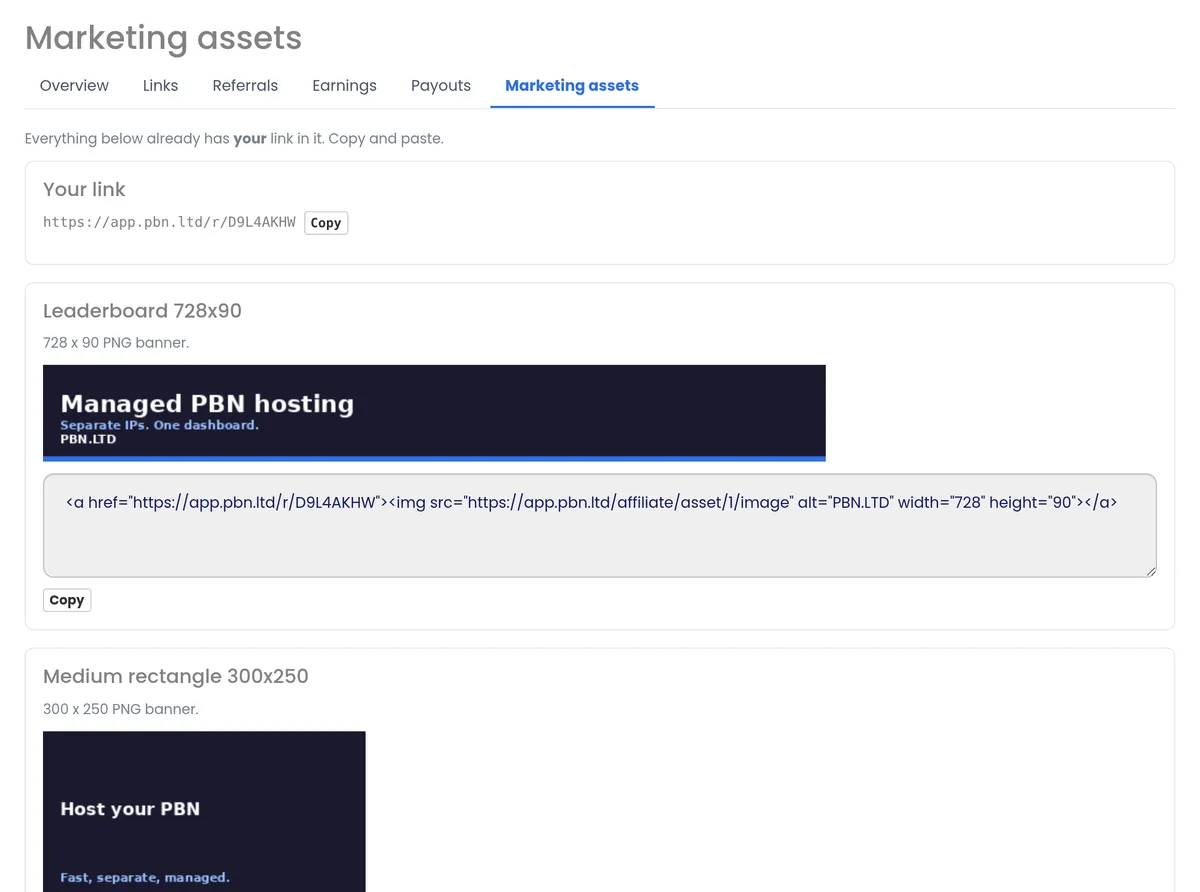The width and height of the screenshot is (1200, 892).
Task: Select the affiliate URL text app.pbn.ltd/r/D9L4AKHW
Action: pyautogui.click(x=169, y=222)
